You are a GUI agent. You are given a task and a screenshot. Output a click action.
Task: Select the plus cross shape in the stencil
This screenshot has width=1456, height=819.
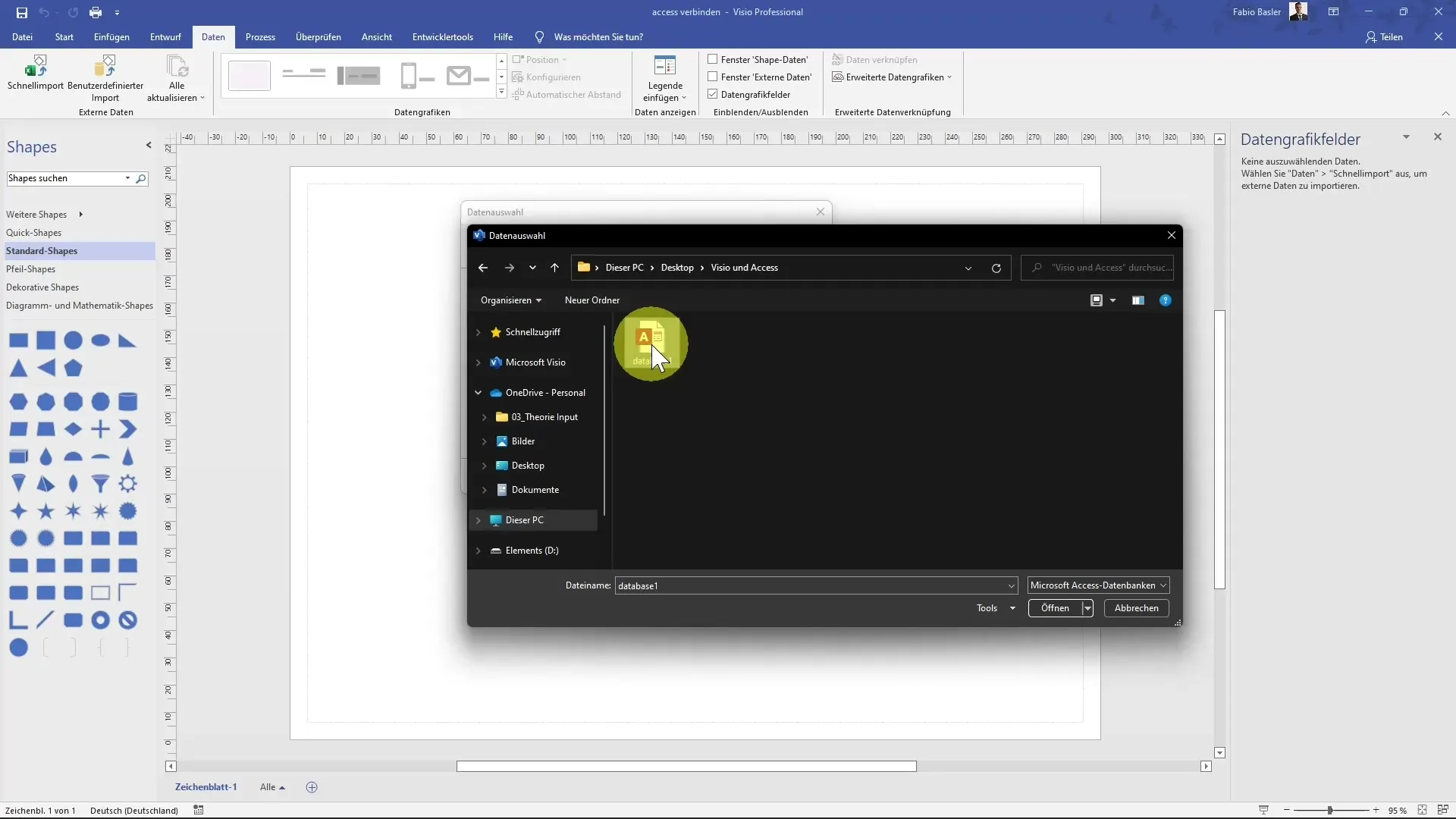(x=100, y=429)
